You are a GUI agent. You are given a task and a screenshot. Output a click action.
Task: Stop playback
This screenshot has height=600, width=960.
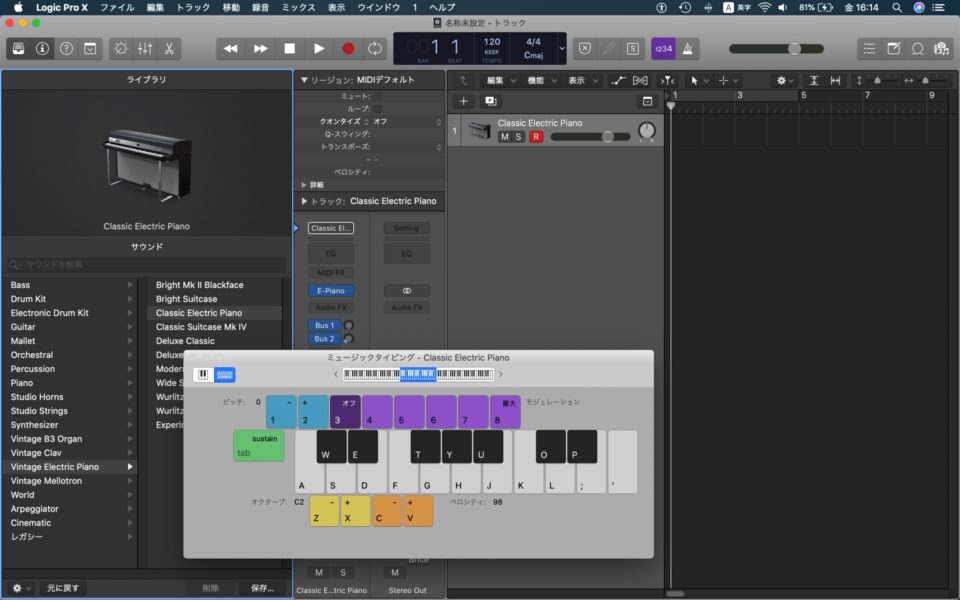coord(290,48)
